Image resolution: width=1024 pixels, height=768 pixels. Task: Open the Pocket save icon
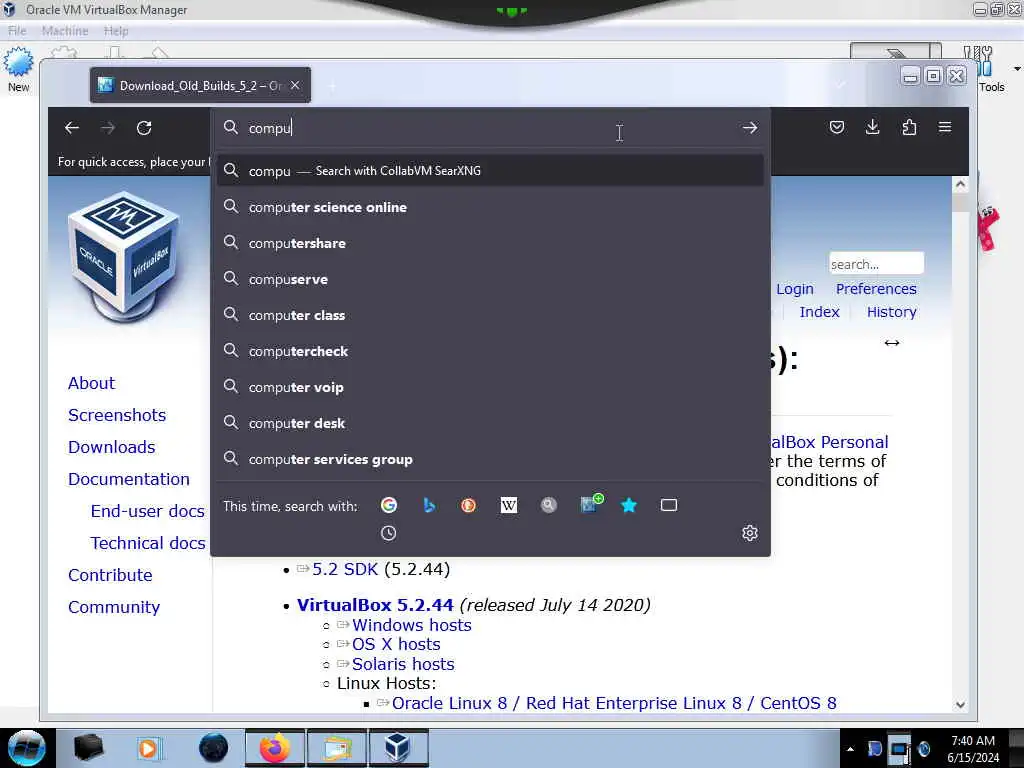(837, 127)
